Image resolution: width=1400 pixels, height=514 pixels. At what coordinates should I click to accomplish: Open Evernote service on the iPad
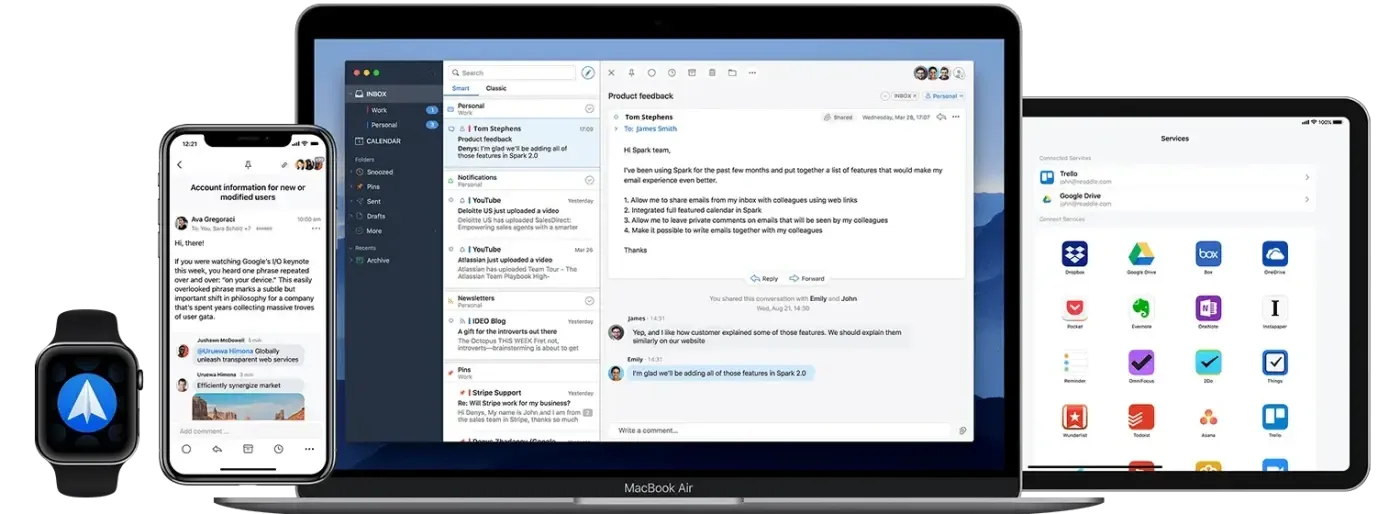pyautogui.click(x=1141, y=308)
